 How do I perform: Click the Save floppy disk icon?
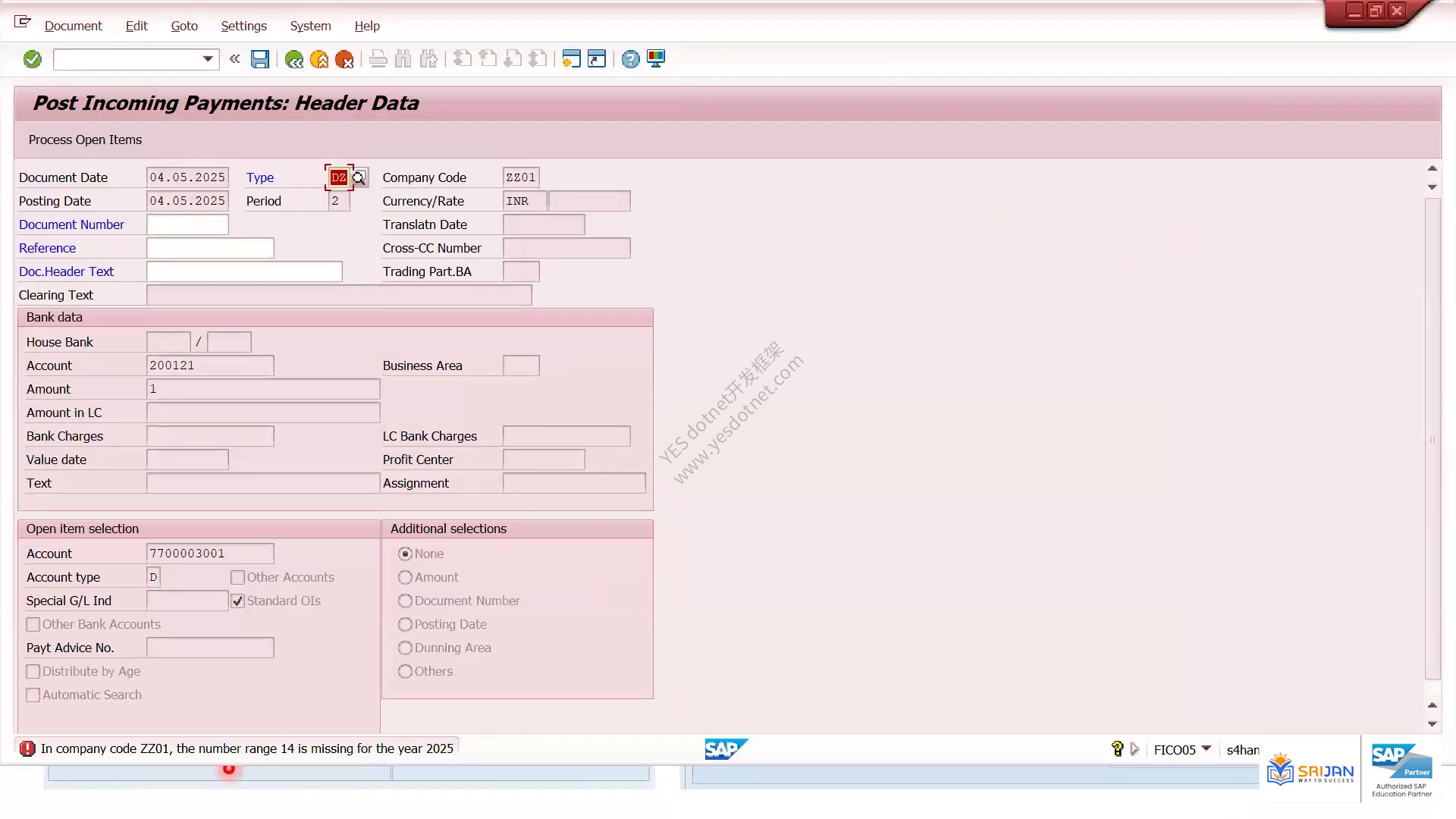(260, 59)
